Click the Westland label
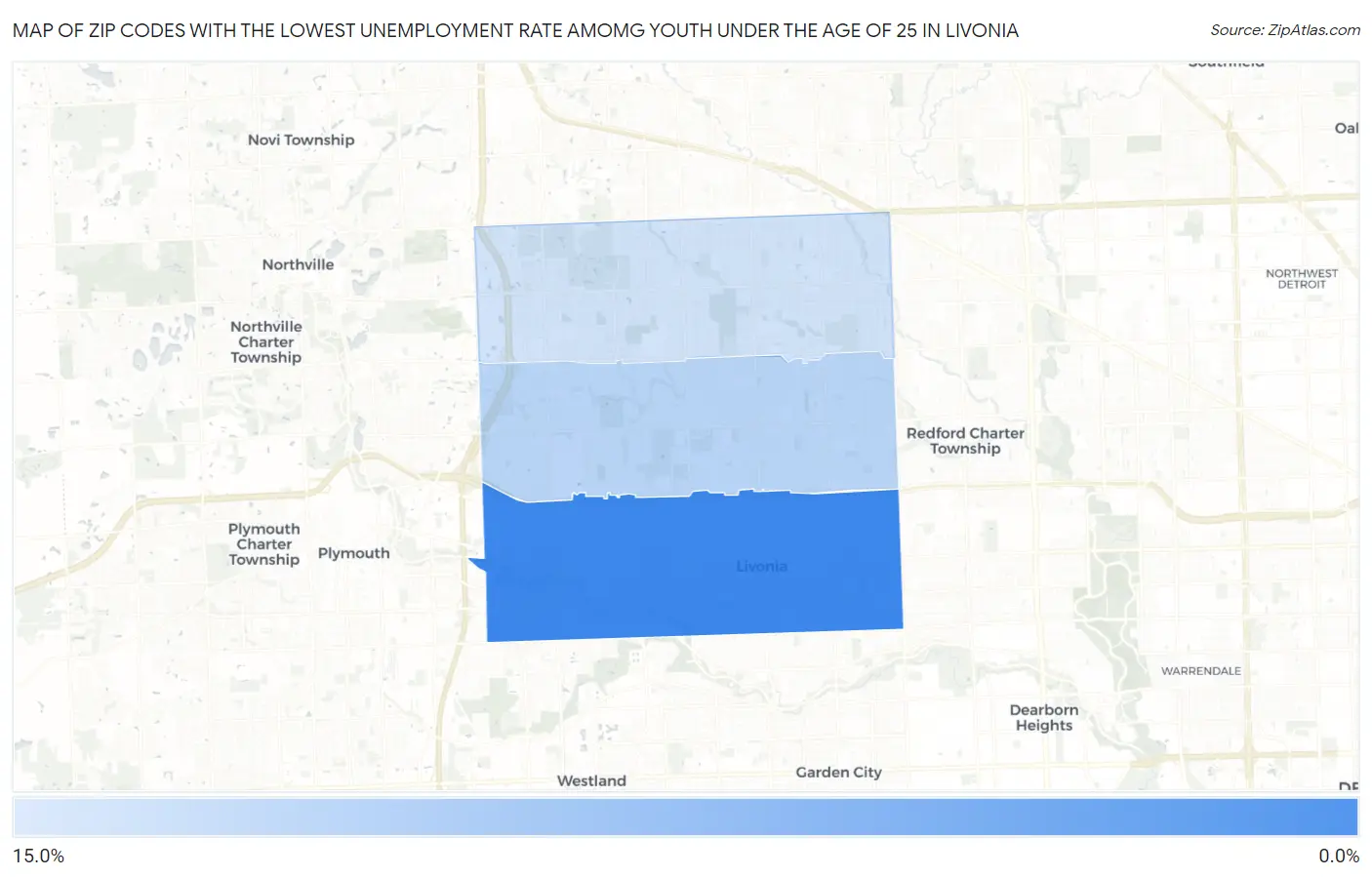The height and width of the screenshot is (877, 1372). point(591,781)
